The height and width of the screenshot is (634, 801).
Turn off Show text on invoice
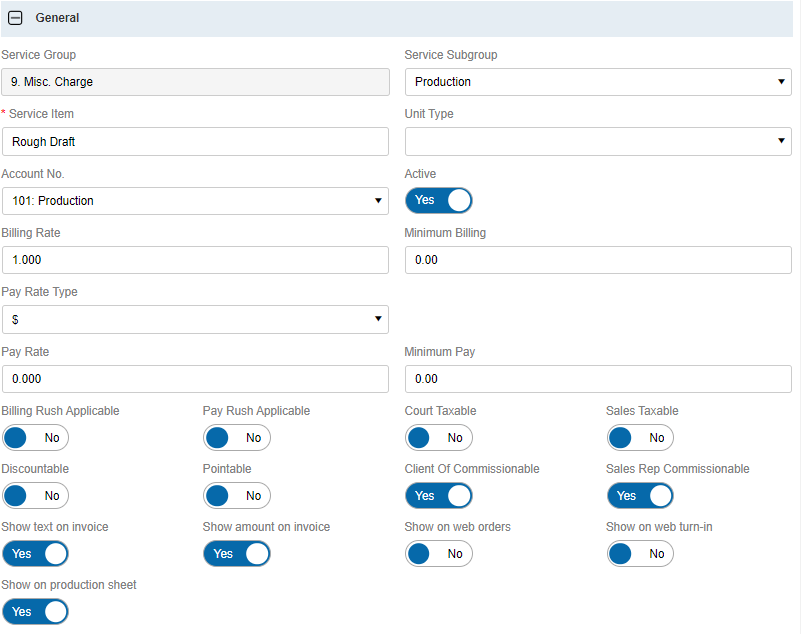(35, 554)
